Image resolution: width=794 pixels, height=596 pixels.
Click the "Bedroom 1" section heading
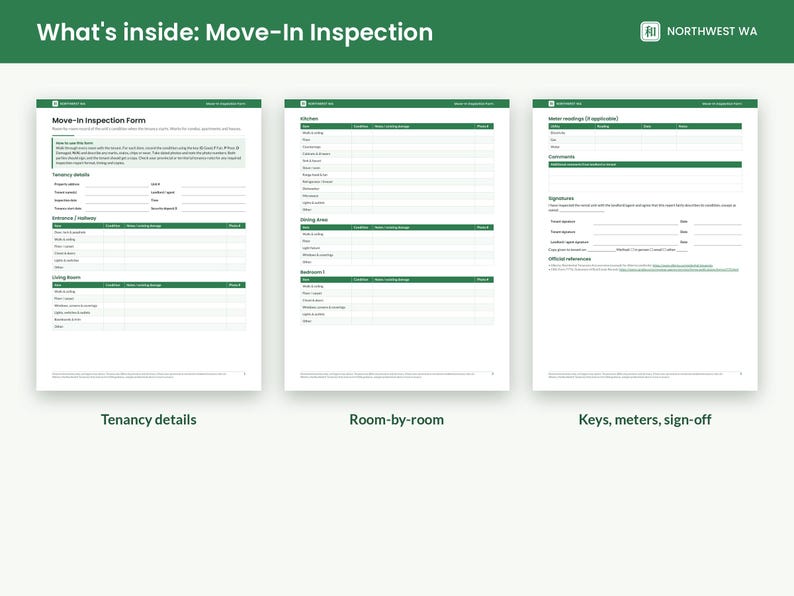coord(312,272)
